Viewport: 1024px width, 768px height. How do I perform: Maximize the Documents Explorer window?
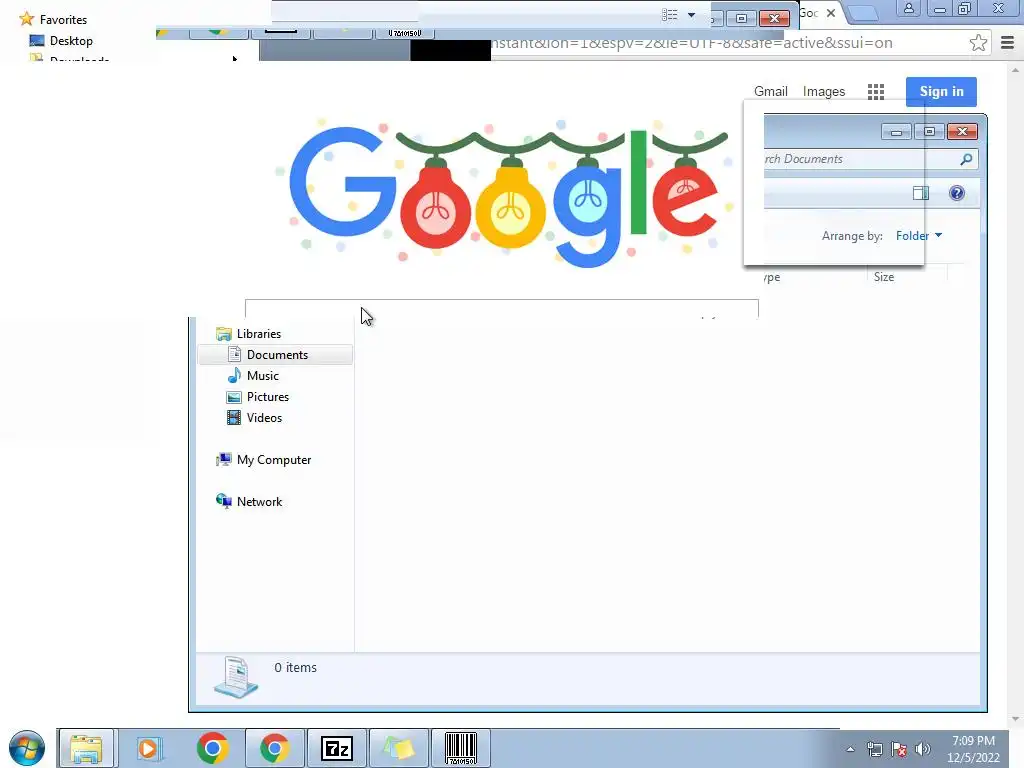click(929, 132)
